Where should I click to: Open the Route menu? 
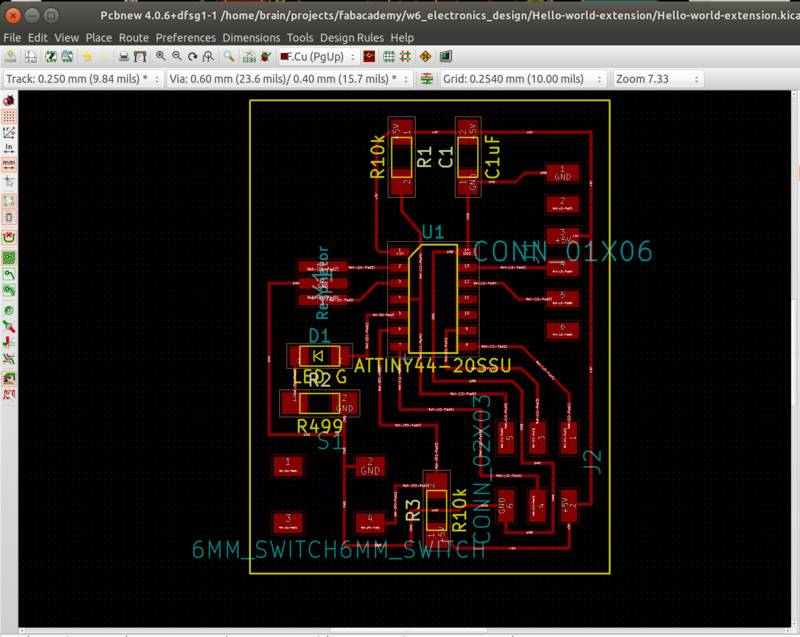click(134, 37)
